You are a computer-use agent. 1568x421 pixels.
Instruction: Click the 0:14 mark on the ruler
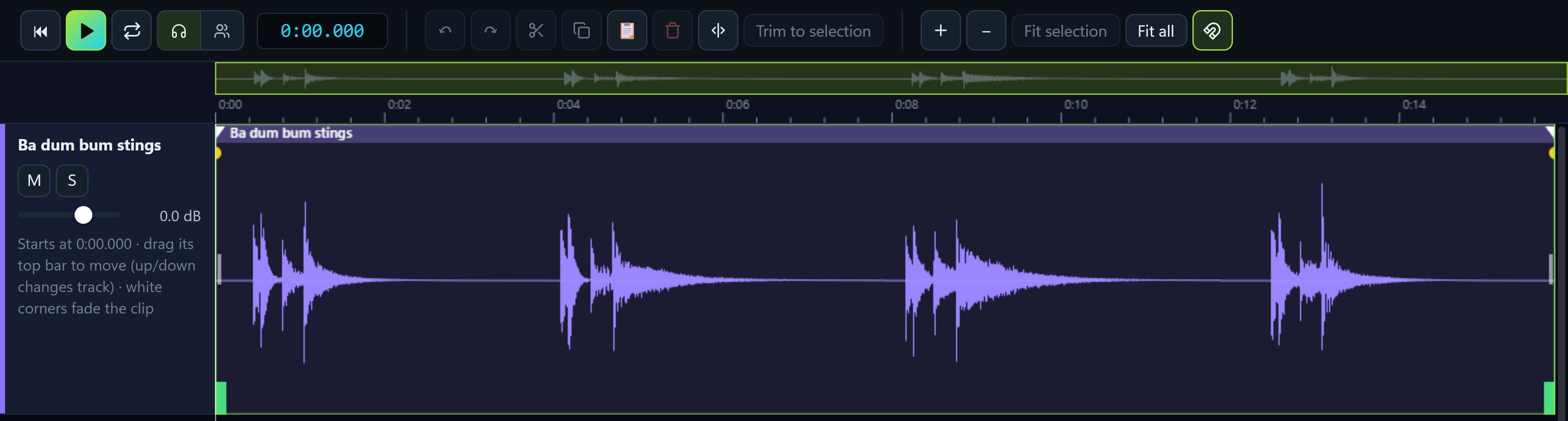[1413, 104]
